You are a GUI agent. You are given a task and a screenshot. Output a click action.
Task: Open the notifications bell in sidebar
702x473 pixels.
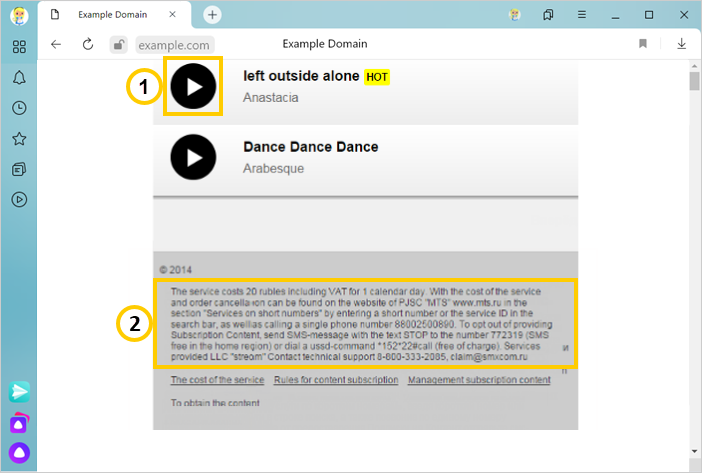[19, 78]
